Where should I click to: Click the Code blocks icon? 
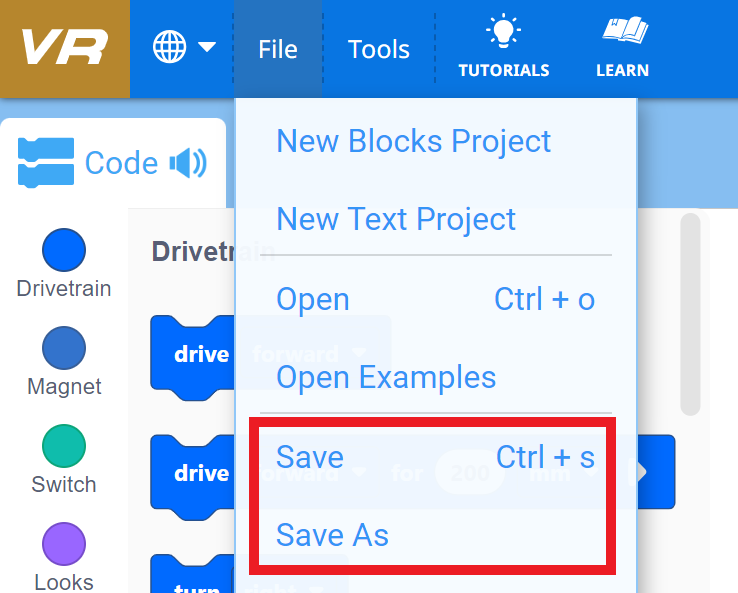coord(46,163)
